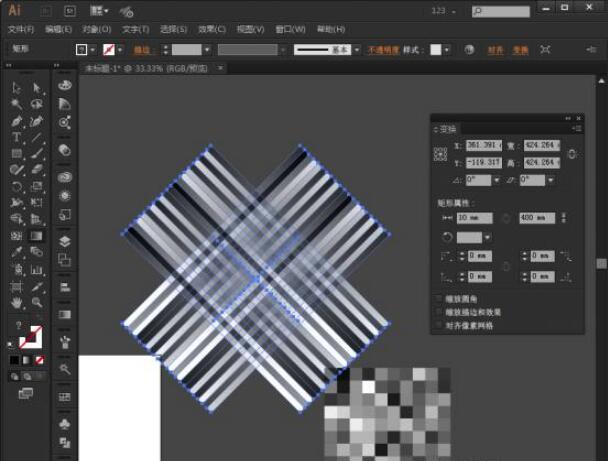Click the orange transform link
This screenshot has width=608, height=461.
(x=520, y=50)
